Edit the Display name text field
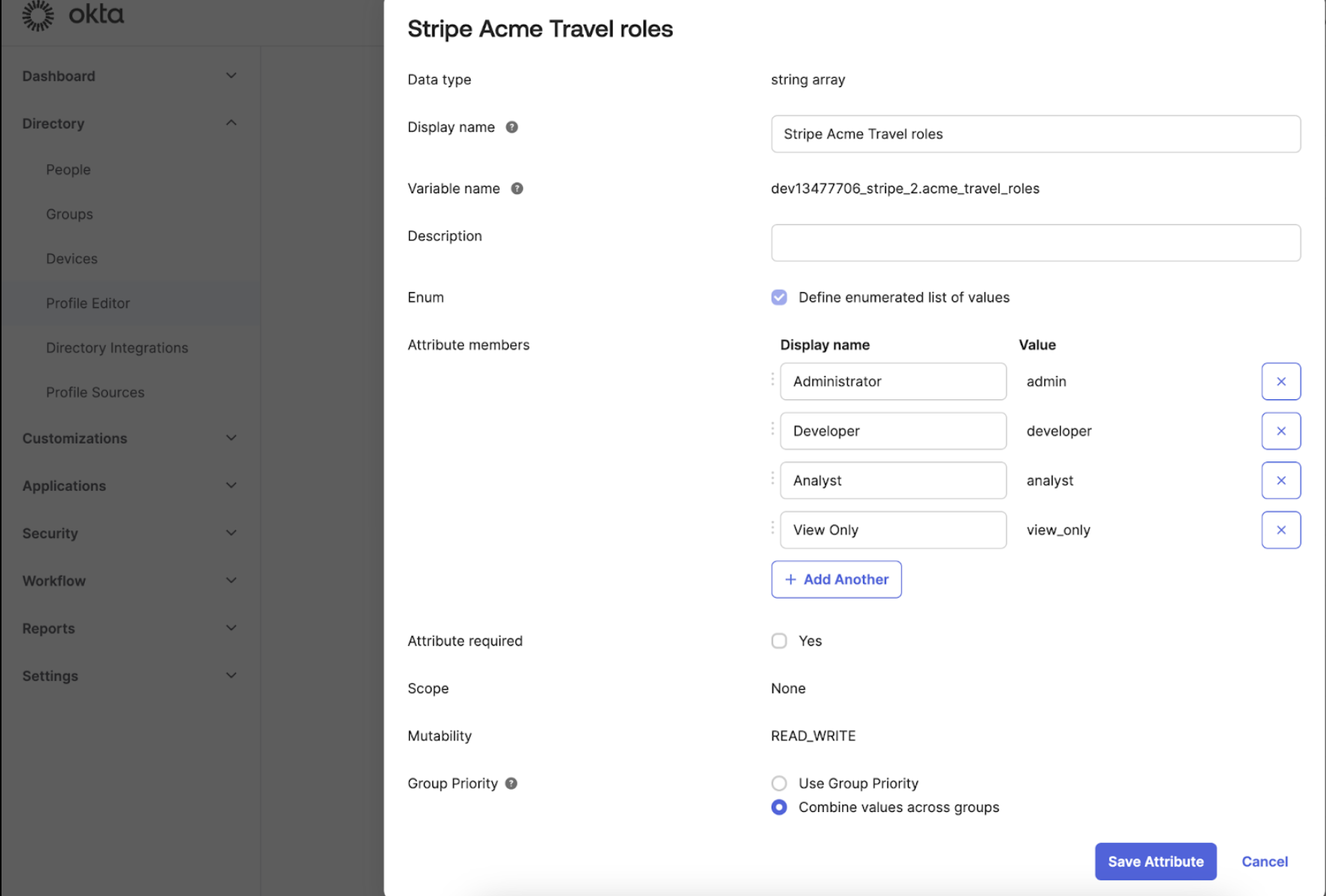The height and width of the screenshot is (896, 1326). click(1035, 134)
